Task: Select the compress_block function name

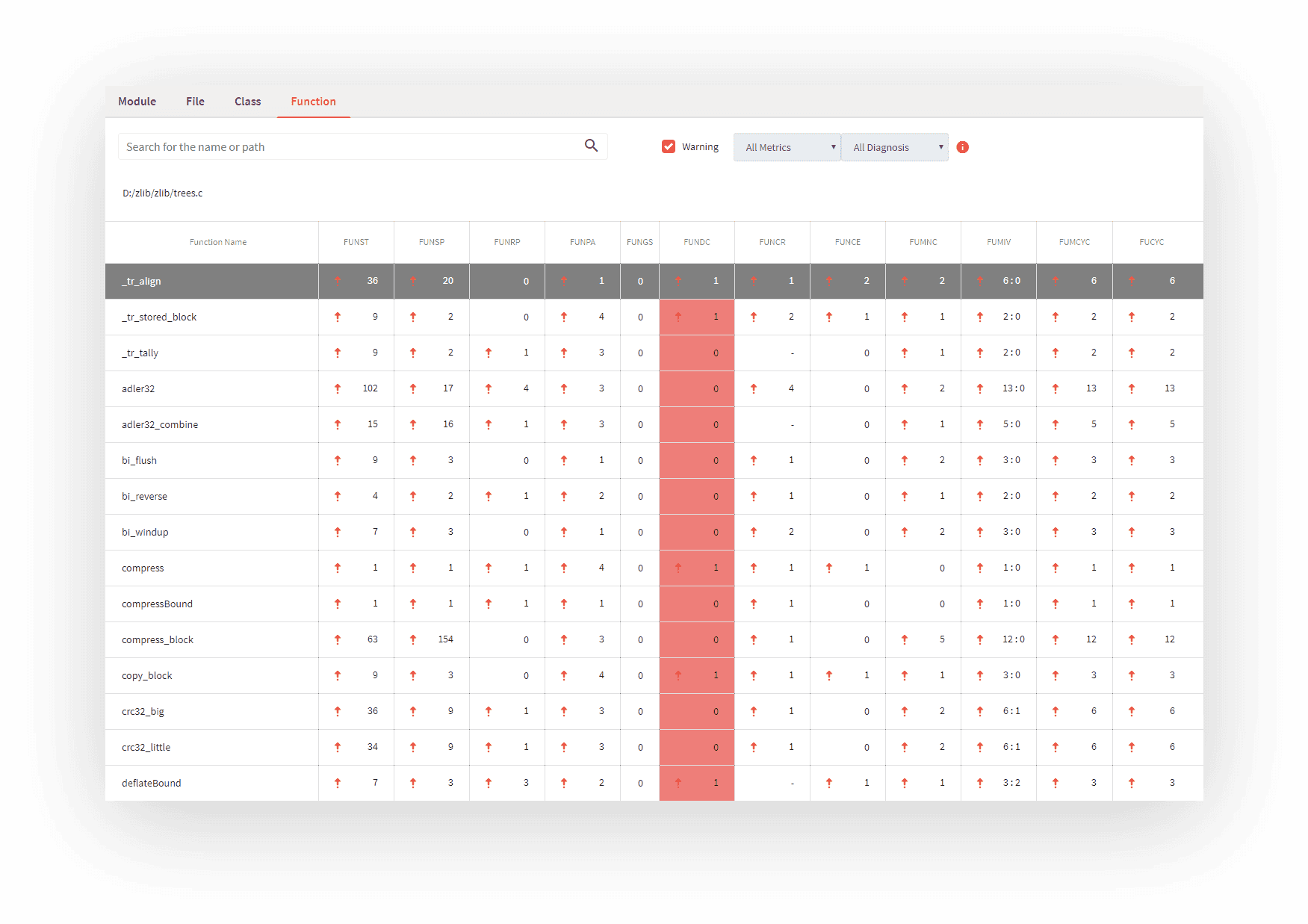Action: (x=158, y=639)
